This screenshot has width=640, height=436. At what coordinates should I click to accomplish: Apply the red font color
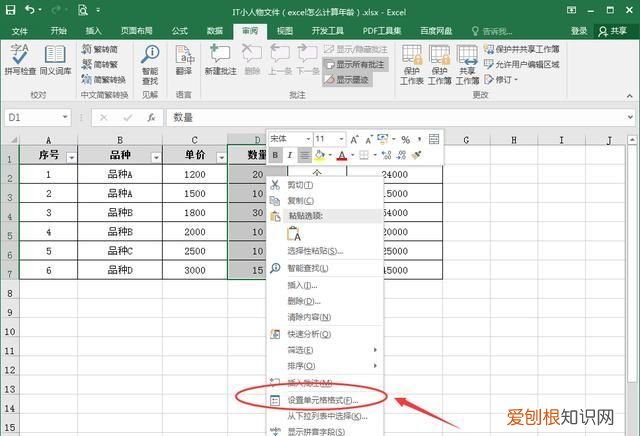(342, 155)
